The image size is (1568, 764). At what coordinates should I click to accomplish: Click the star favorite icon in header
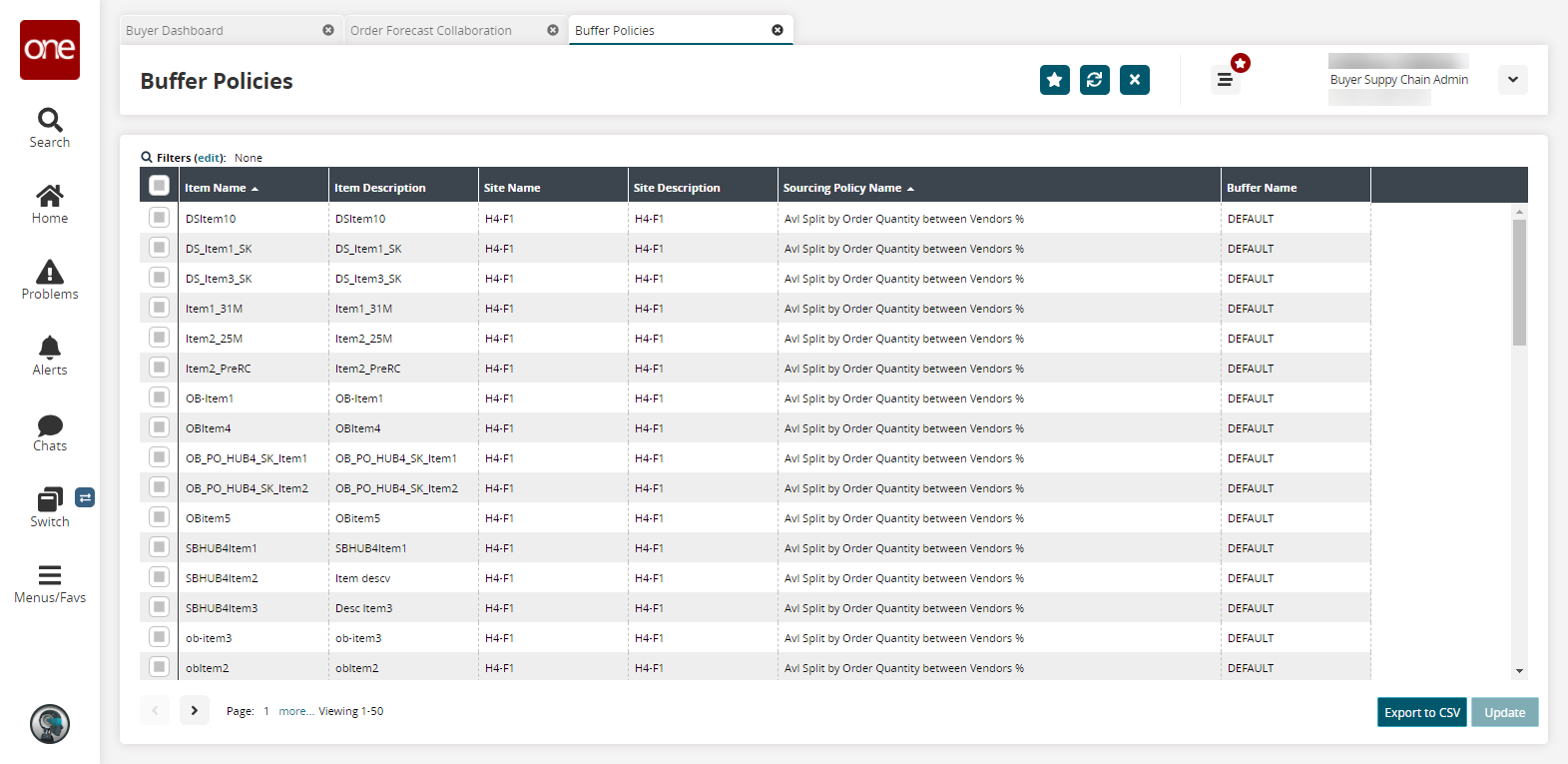click(x=1054, y=80)
